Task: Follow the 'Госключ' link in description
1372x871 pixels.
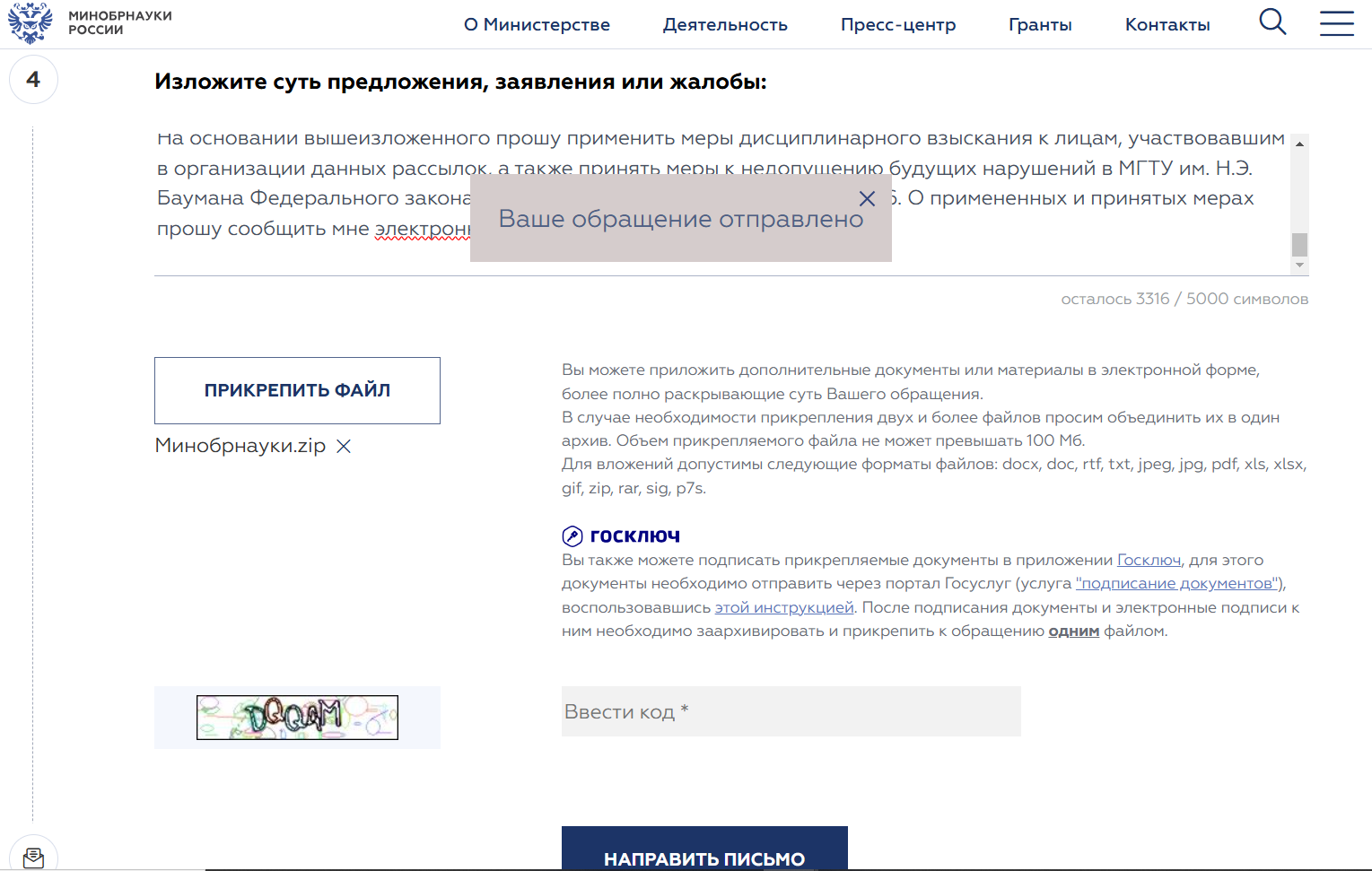Action: 1149,560
